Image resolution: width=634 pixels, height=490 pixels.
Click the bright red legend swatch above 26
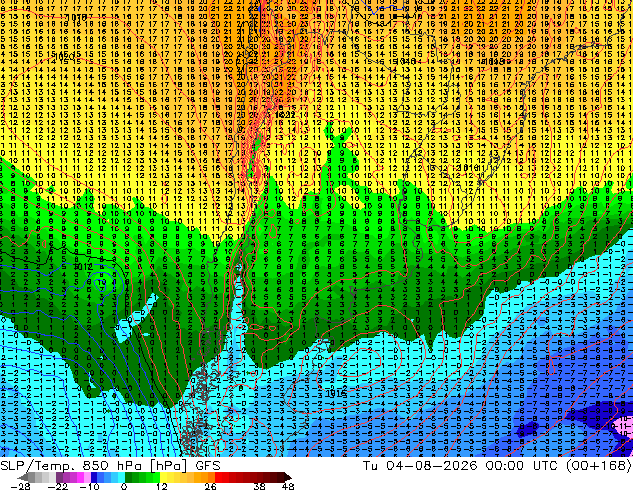pyautogui.click(x=218, y=477)
